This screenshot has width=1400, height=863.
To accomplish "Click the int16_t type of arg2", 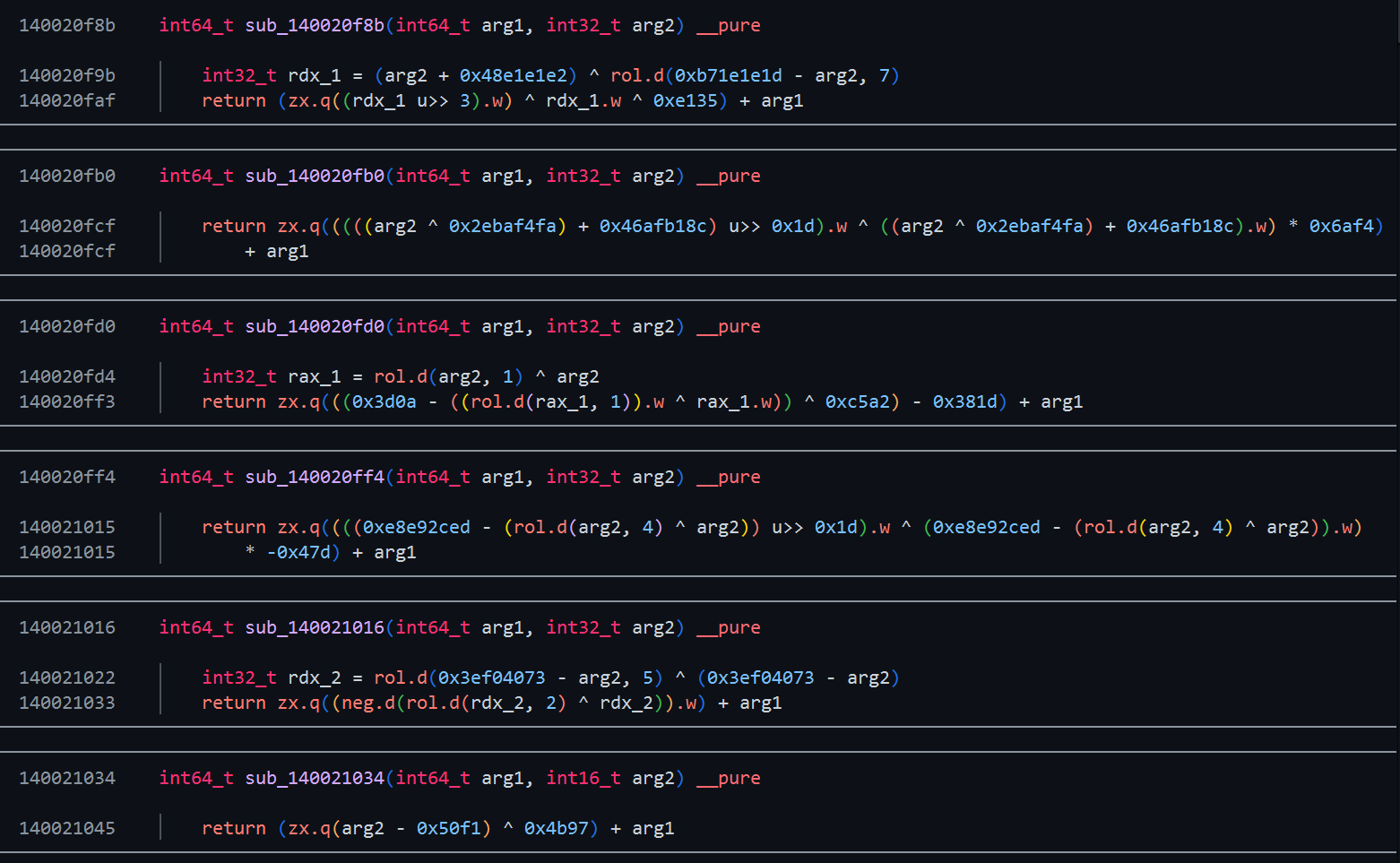I will pos(583,778).
